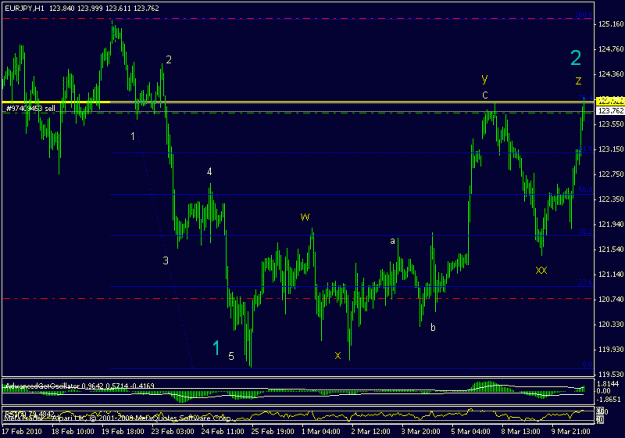Screen dimensions: 625x438
Task: Click the 9 Mar 21:00 time label
Action: [570, 431]
